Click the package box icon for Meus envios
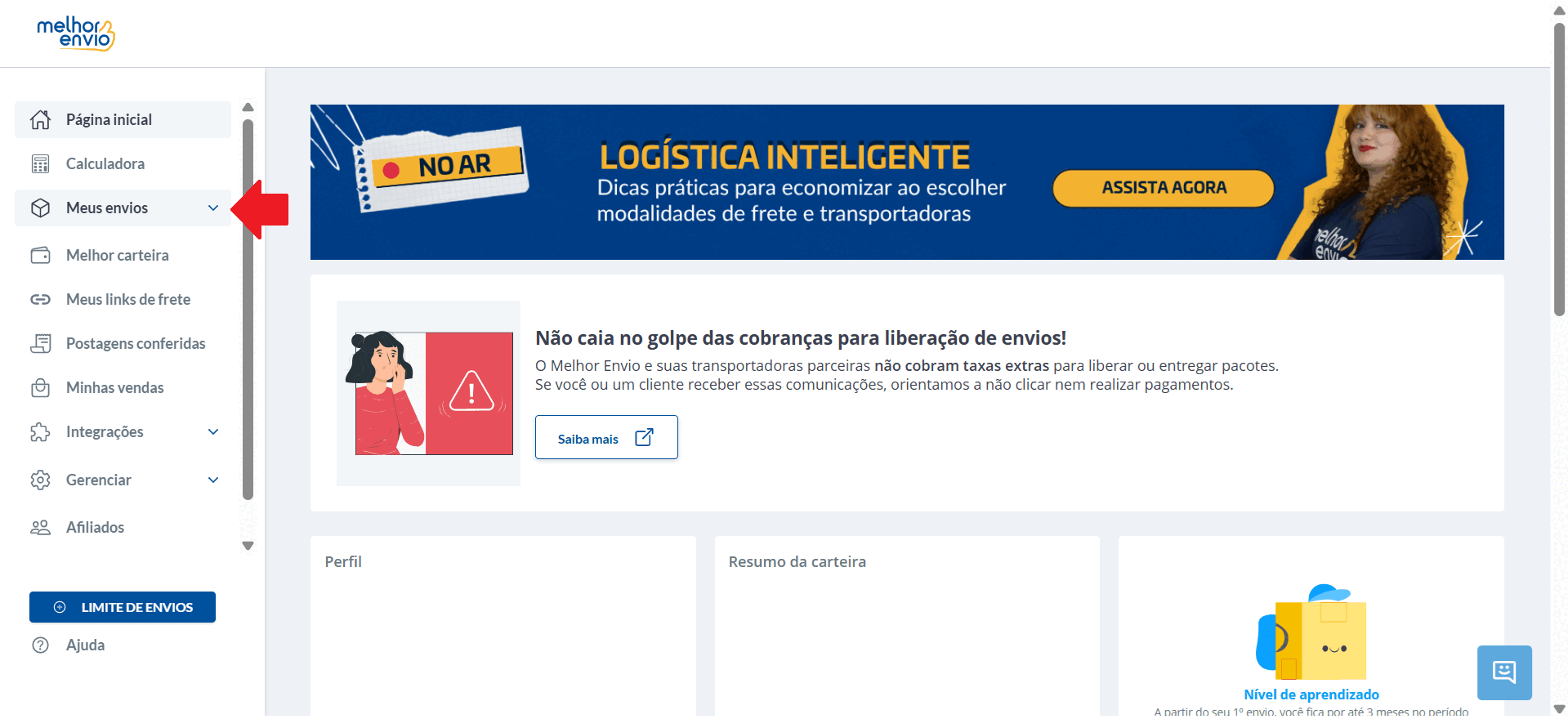This screenshot has width=1568, height=719. pyautogui.click(x=40, y=208)
